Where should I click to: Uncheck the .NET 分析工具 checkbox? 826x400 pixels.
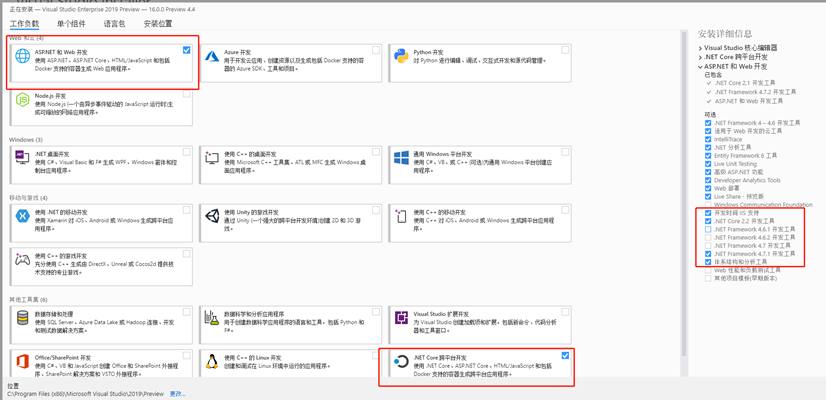pyautogui.click(x=708, y=148)
